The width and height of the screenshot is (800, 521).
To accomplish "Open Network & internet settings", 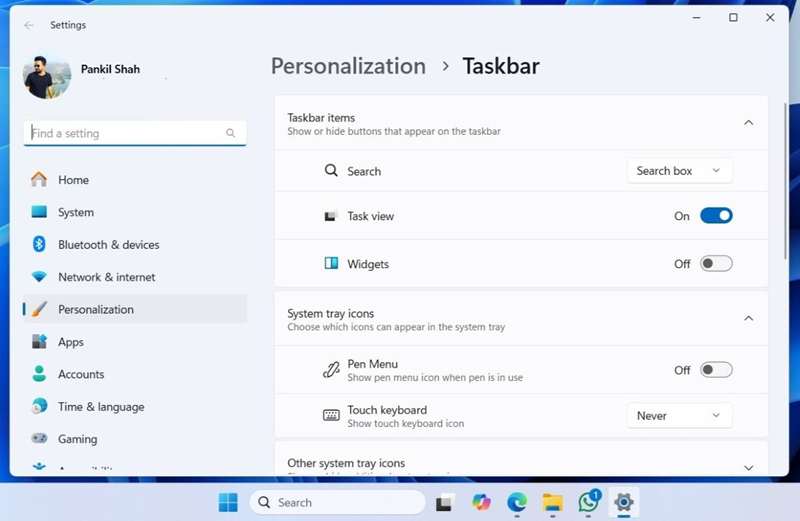I will click(x=106, y=277).
